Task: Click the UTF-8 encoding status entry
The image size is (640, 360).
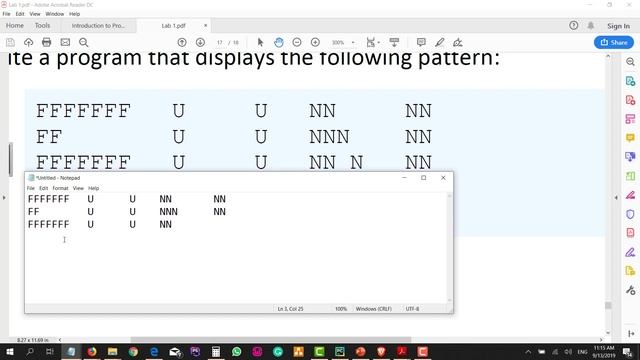Action: [412, 309]
